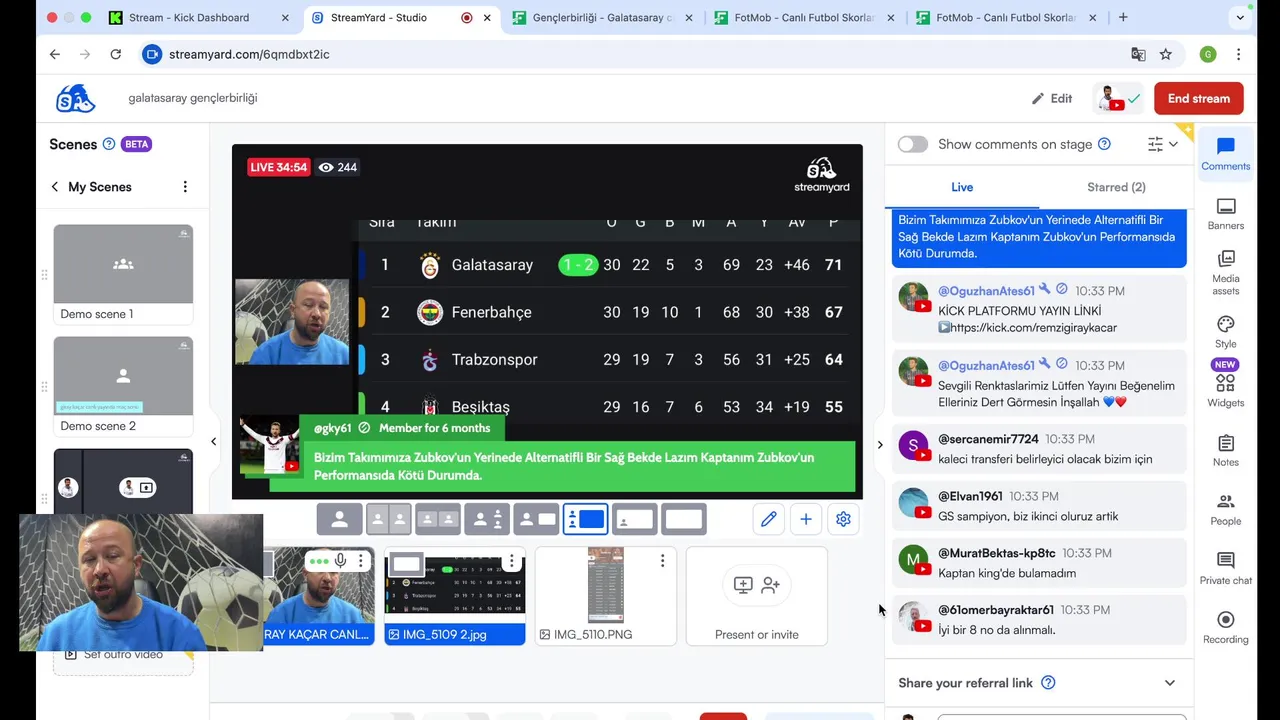Switch to the Starred (2) tab
1280x720 pixels.
tap(1116, 187)
